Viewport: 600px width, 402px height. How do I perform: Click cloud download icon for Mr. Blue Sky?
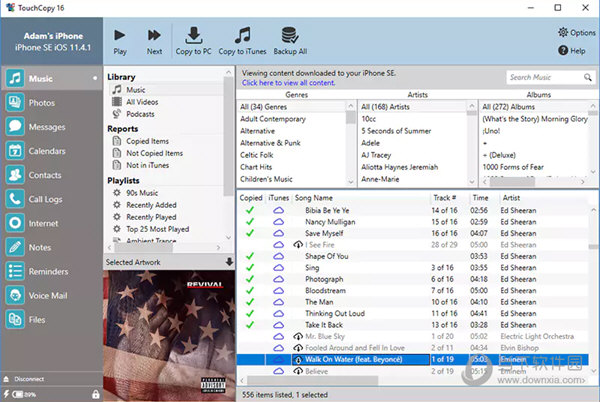click(x=298, y=336)
